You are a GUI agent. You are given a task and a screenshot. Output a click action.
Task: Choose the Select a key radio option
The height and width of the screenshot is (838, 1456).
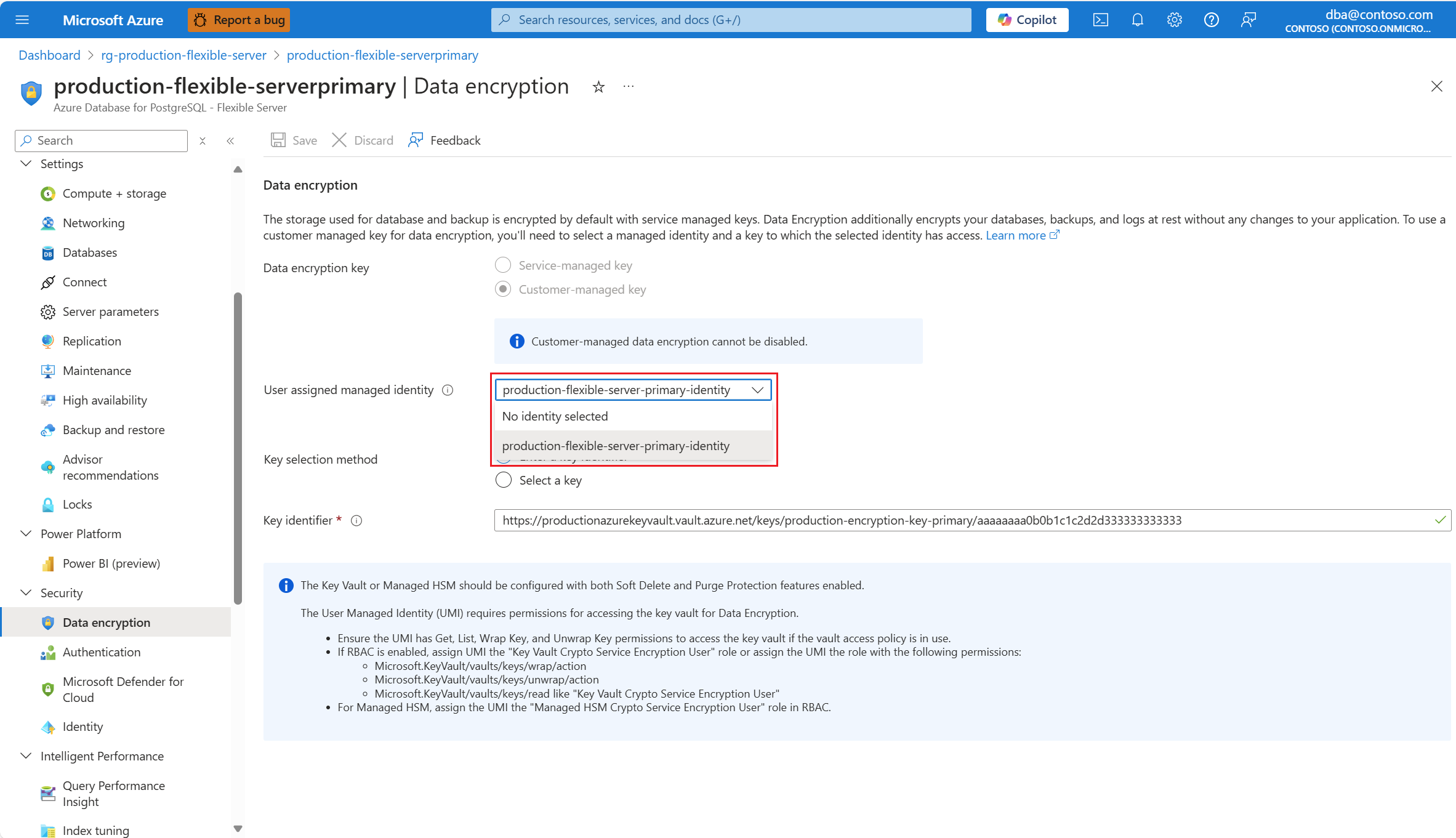click(504, 480)
